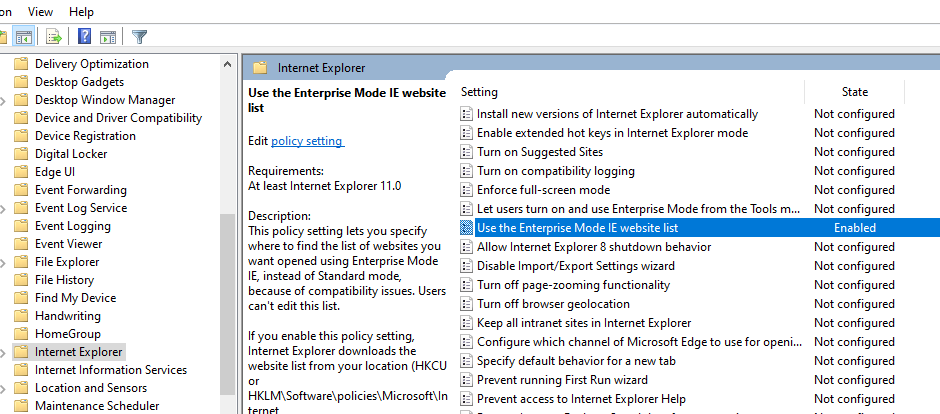Click the policy icon for Enforce full-screen mode
940x414 pixels.
pos(466,190)
